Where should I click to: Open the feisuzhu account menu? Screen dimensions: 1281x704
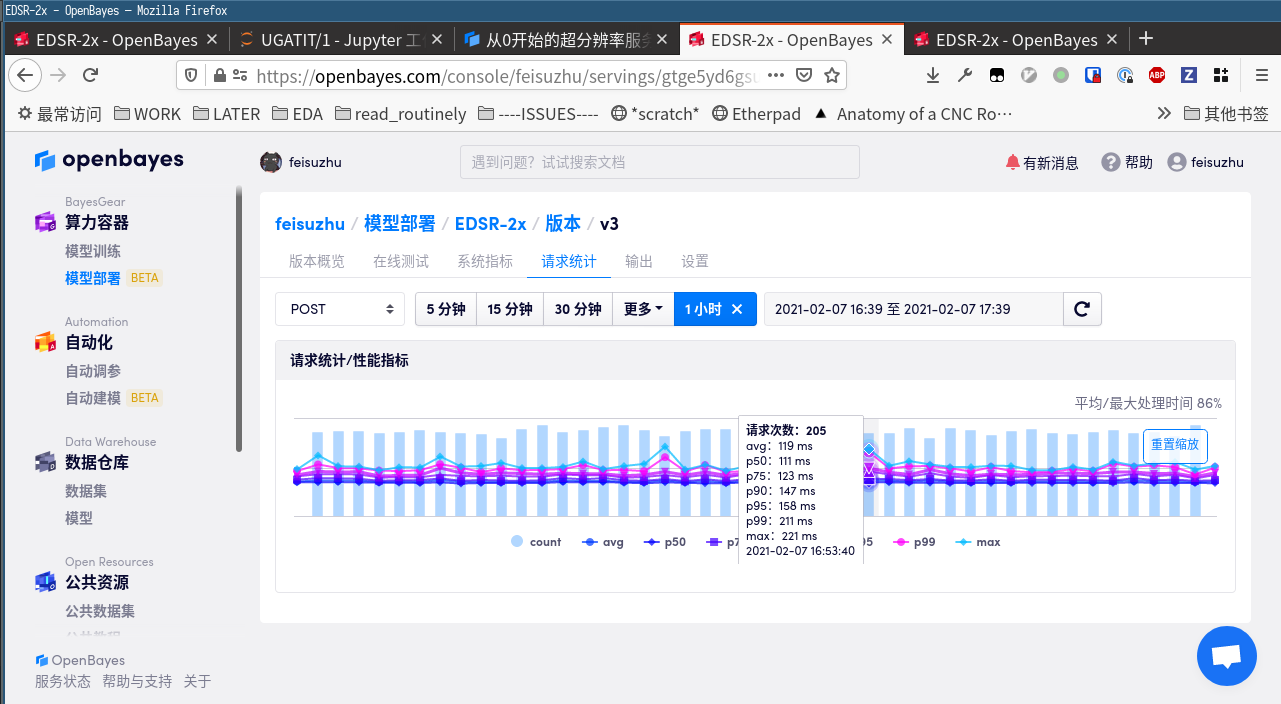click(x=1206, y=162)
